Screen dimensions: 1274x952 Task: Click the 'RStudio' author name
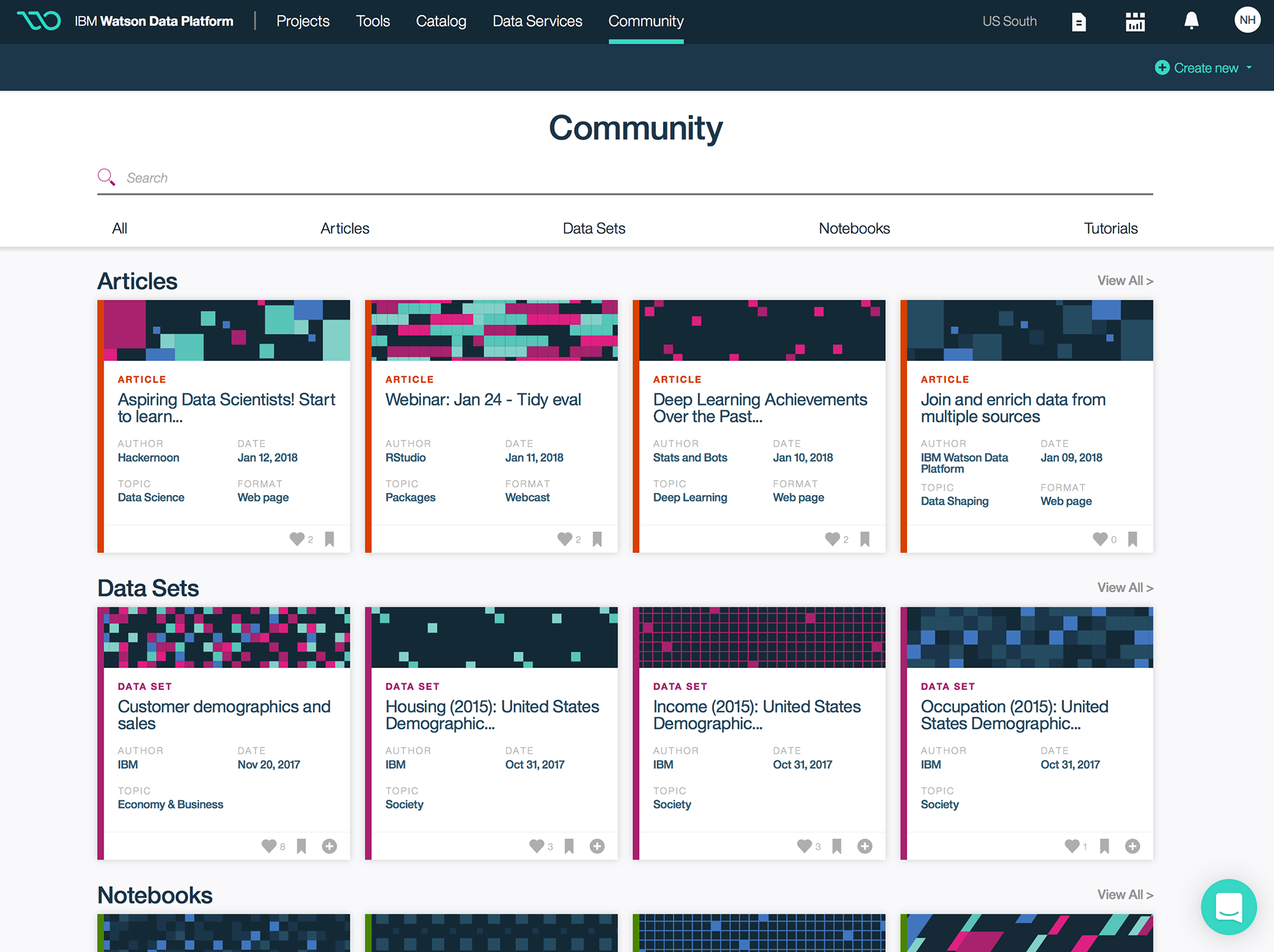tap(405, 458)
